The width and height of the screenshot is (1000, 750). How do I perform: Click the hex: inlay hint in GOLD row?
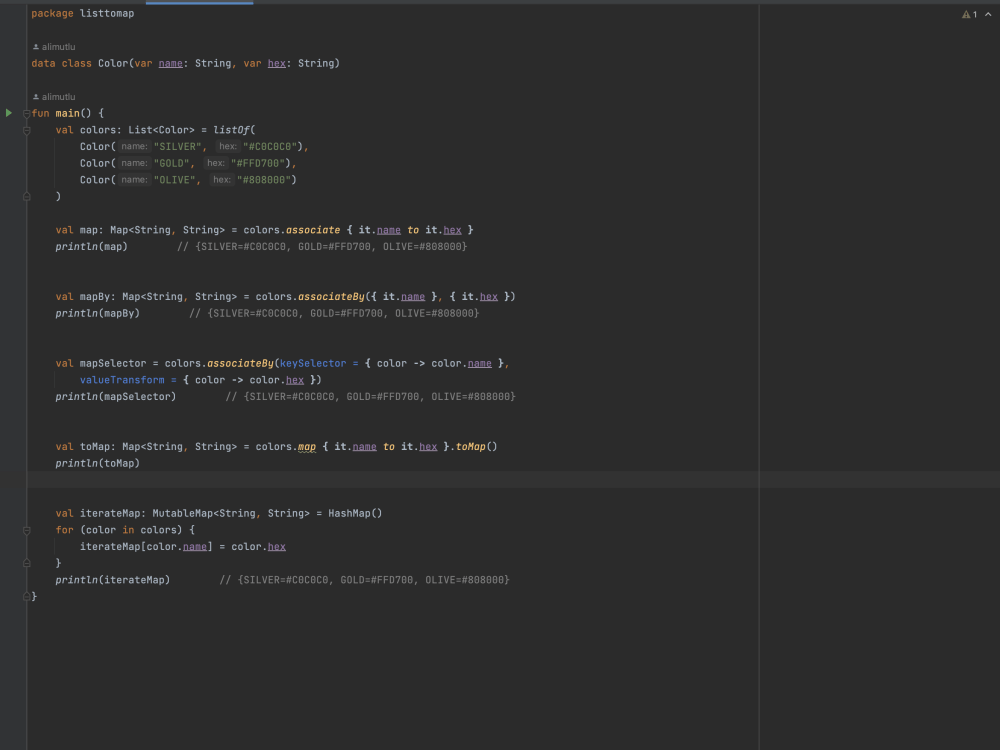pyautogui.click(x=216, y=163)
